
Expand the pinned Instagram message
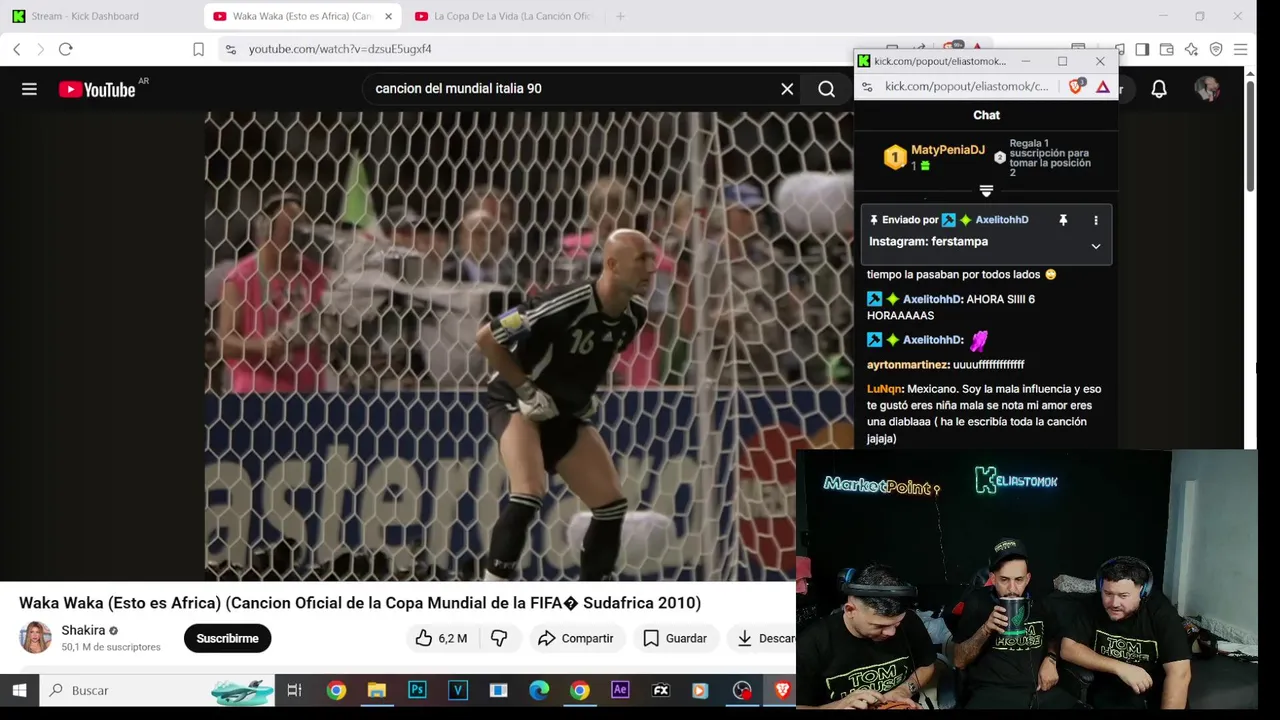pyautogui.click(x=1096, y=246)
